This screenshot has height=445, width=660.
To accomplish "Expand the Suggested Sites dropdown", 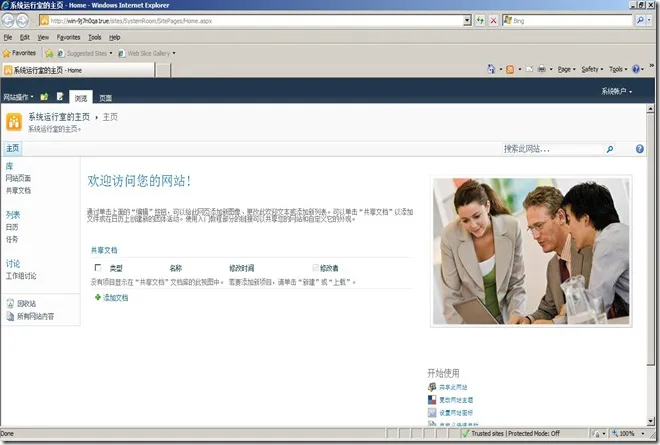I will [x=111, y=53].
